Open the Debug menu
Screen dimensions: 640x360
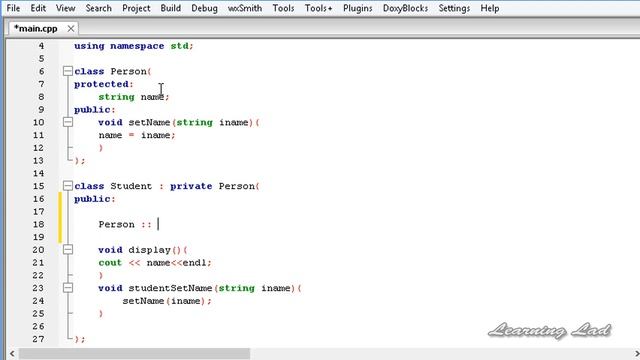click(204, 8)
